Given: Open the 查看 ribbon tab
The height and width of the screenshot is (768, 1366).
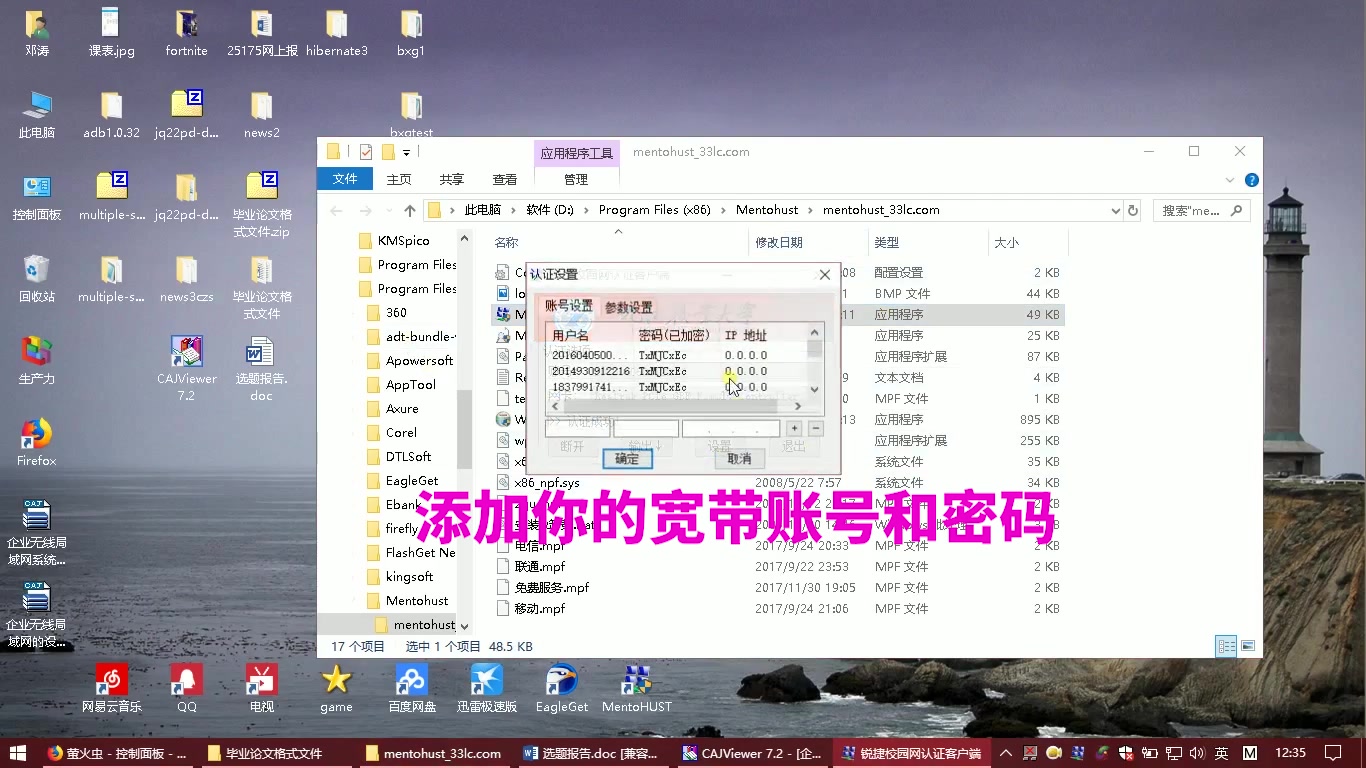Looking at the screenshot, I should (x=505, y=179).
